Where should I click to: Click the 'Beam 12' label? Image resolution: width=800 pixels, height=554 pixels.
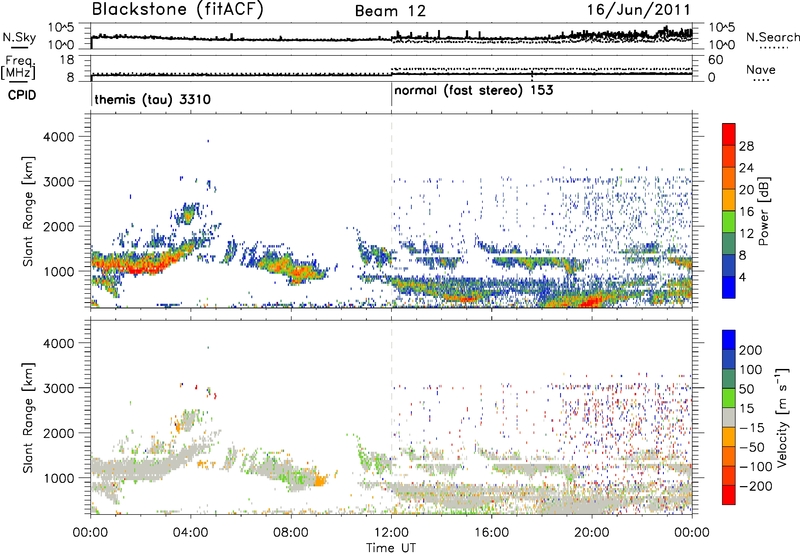tap(390, 11)
